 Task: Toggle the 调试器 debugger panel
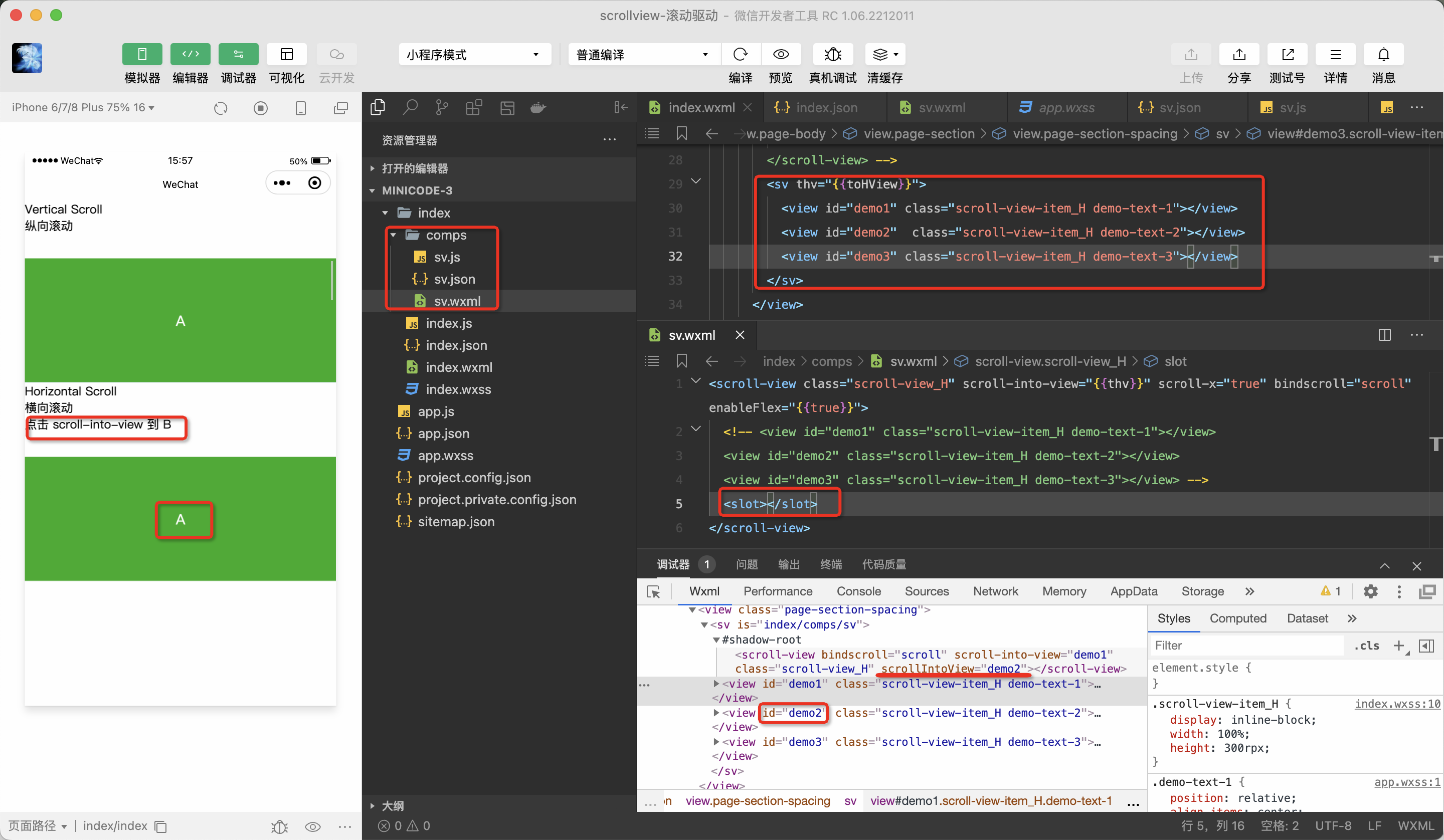238,55
